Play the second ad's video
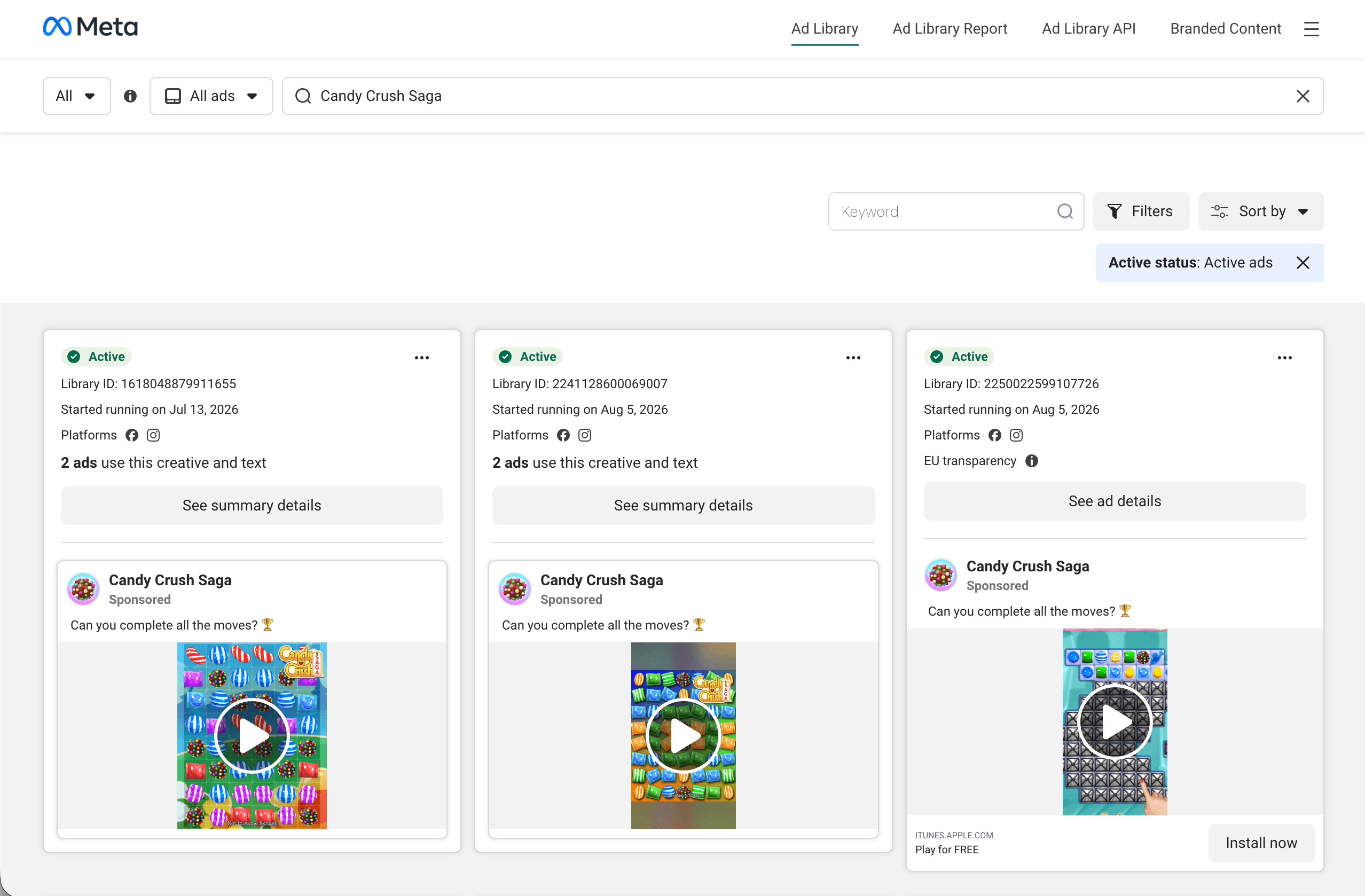This screenshot has height=896, width=1365. 683,735
